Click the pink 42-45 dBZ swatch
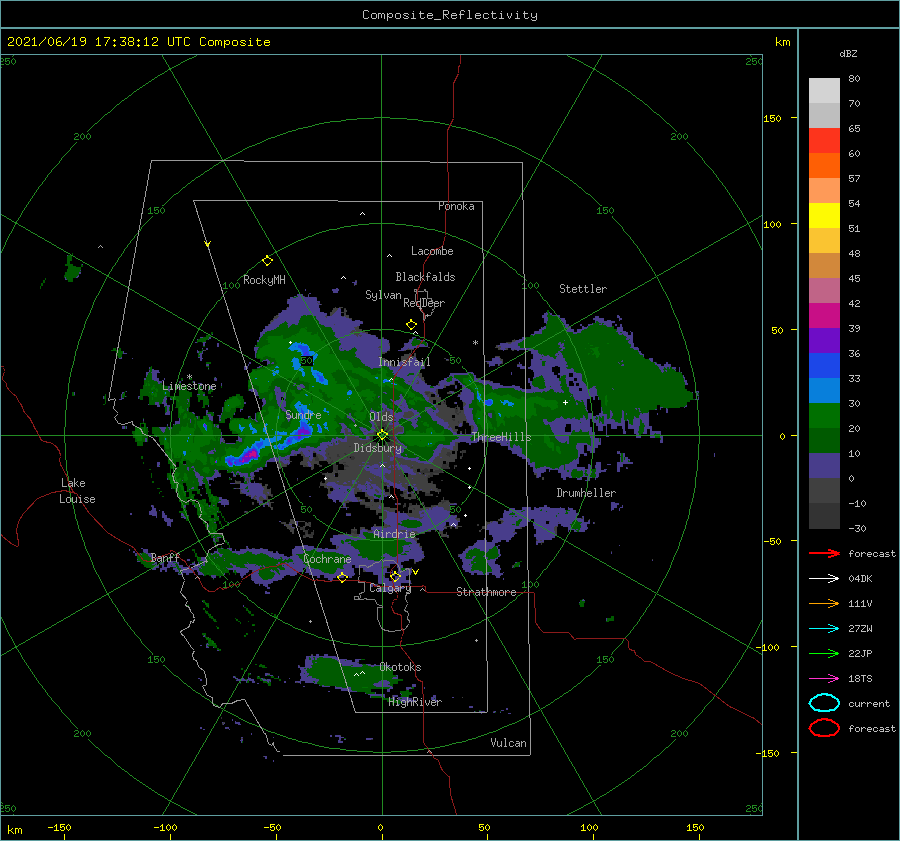This screenshot has width=900, height=841. pos(824,290)
